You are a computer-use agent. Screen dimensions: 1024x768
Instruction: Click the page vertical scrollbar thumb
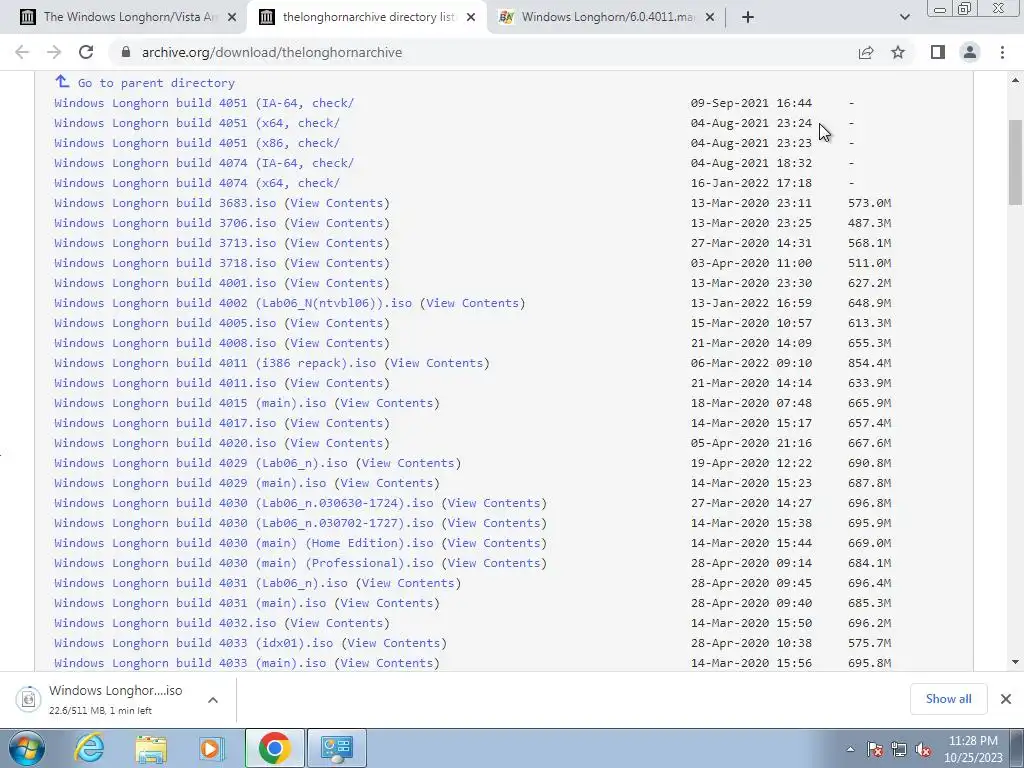[x=1016, y=163]
